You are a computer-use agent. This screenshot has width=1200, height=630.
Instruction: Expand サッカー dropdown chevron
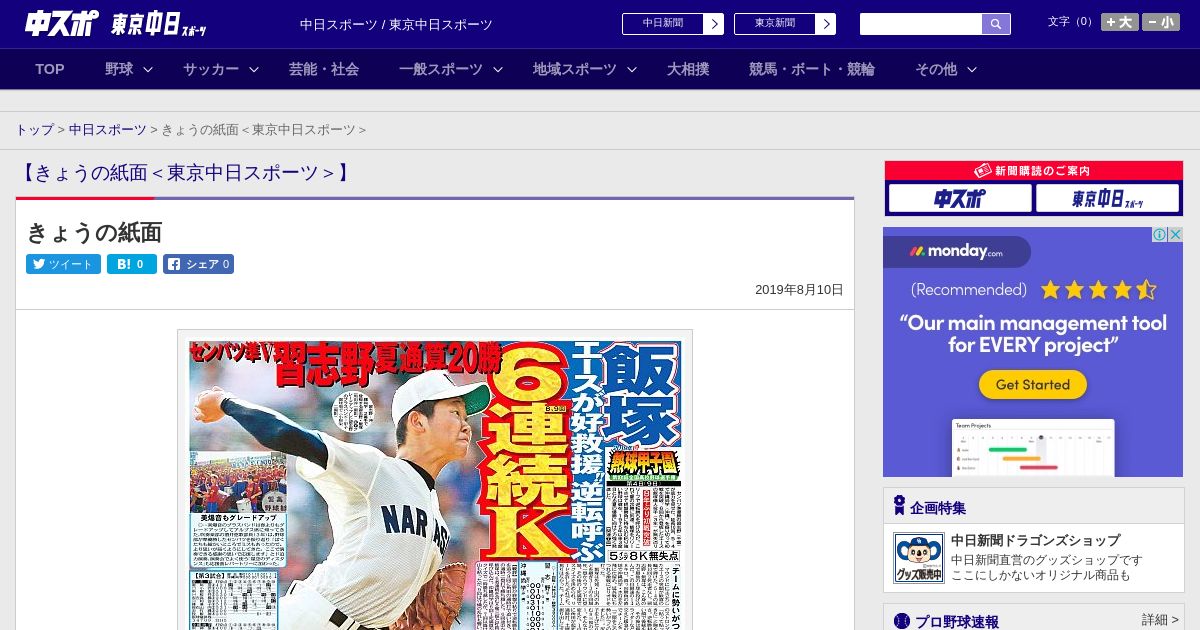tap(254, 69)
